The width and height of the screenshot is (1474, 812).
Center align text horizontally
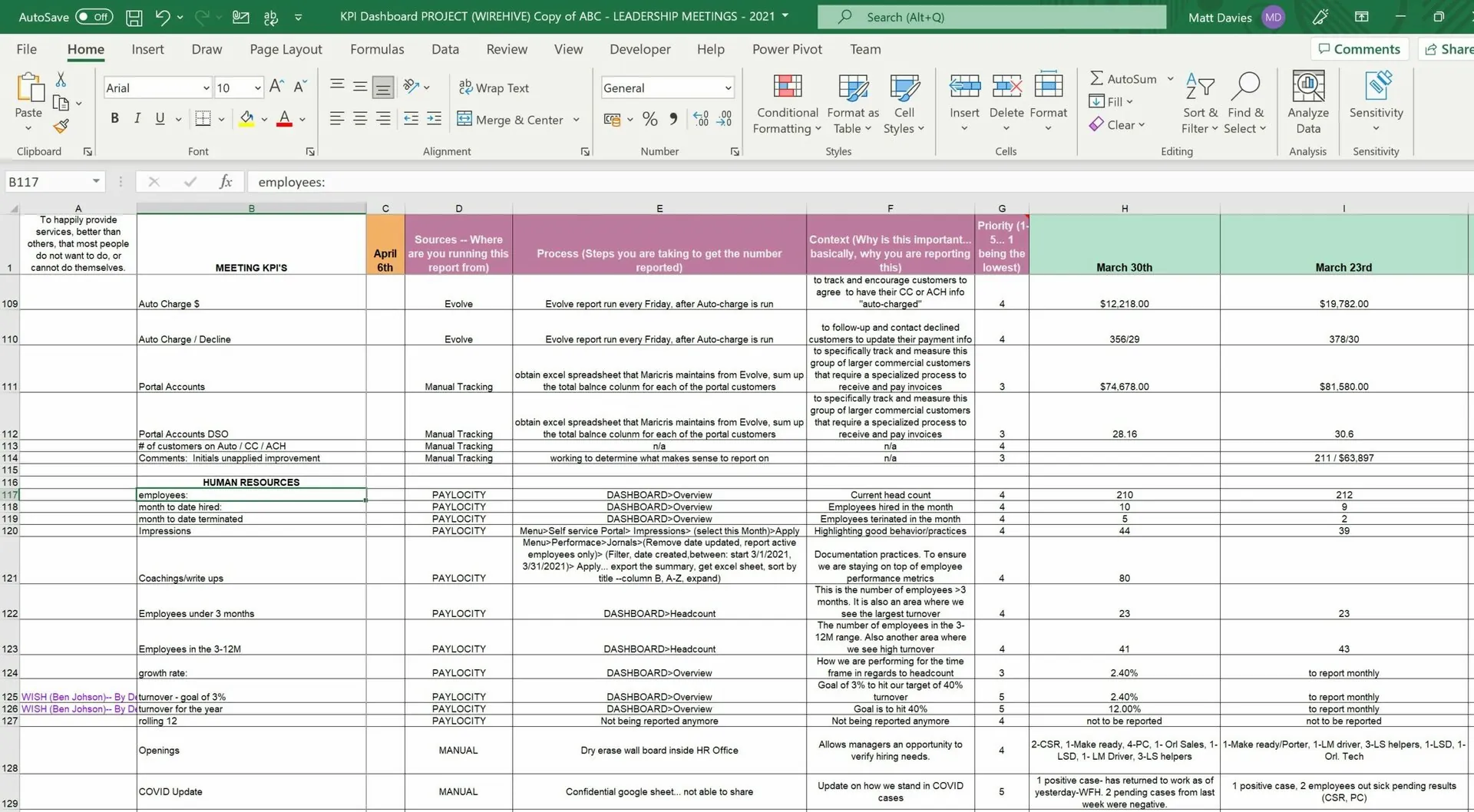(359, 119)
